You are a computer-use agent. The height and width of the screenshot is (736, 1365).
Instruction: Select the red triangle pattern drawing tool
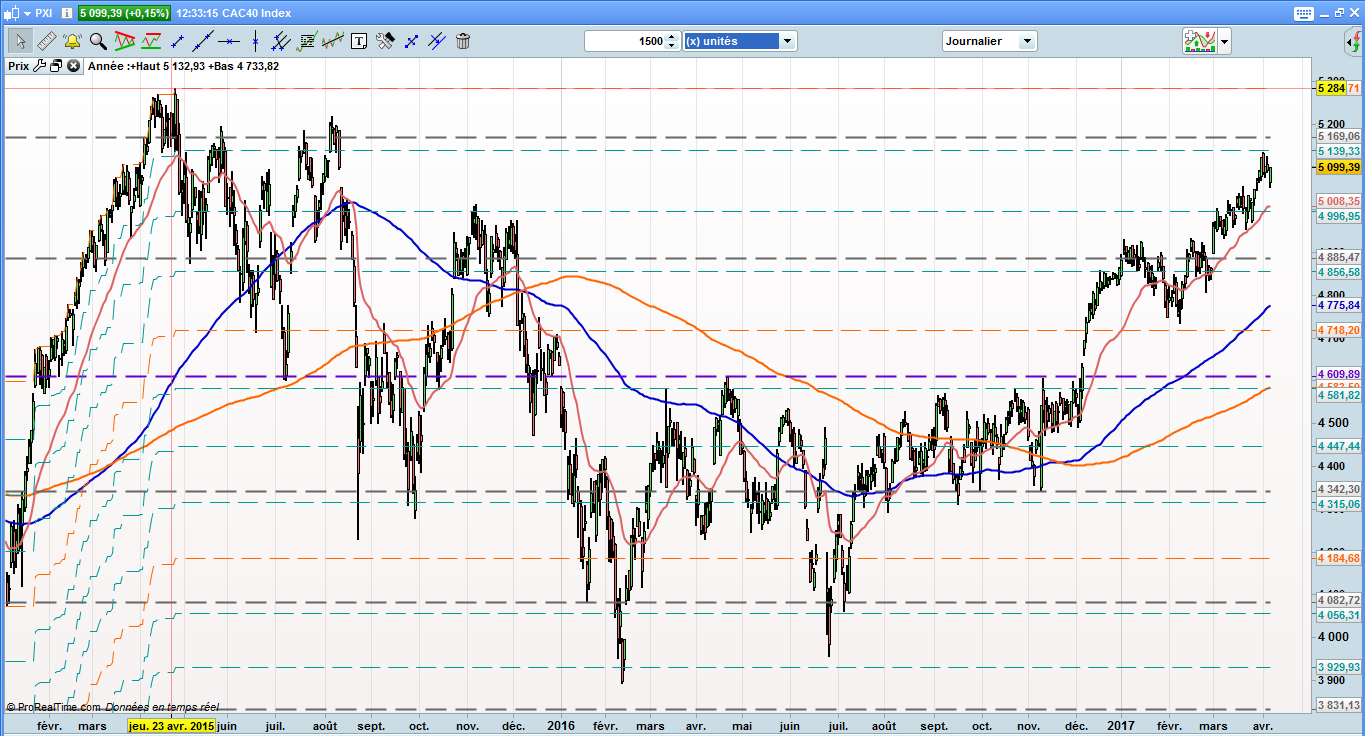(125, 41)
